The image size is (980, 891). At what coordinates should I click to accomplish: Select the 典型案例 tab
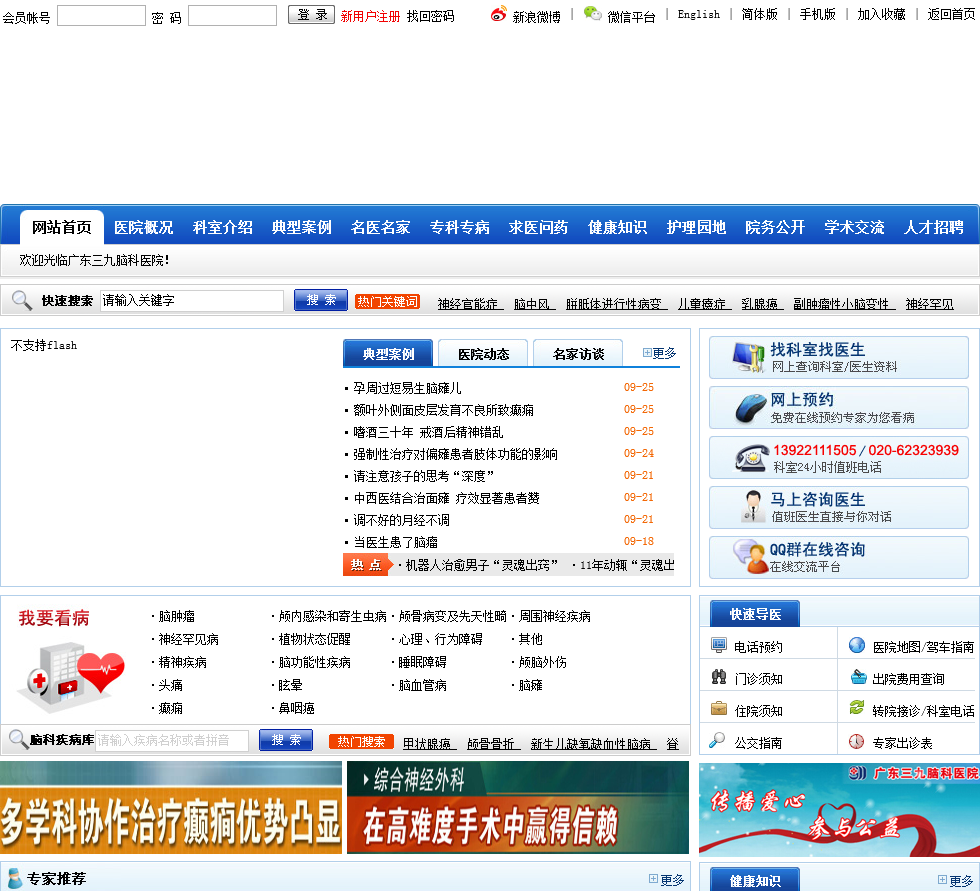[x=388, y=354]
